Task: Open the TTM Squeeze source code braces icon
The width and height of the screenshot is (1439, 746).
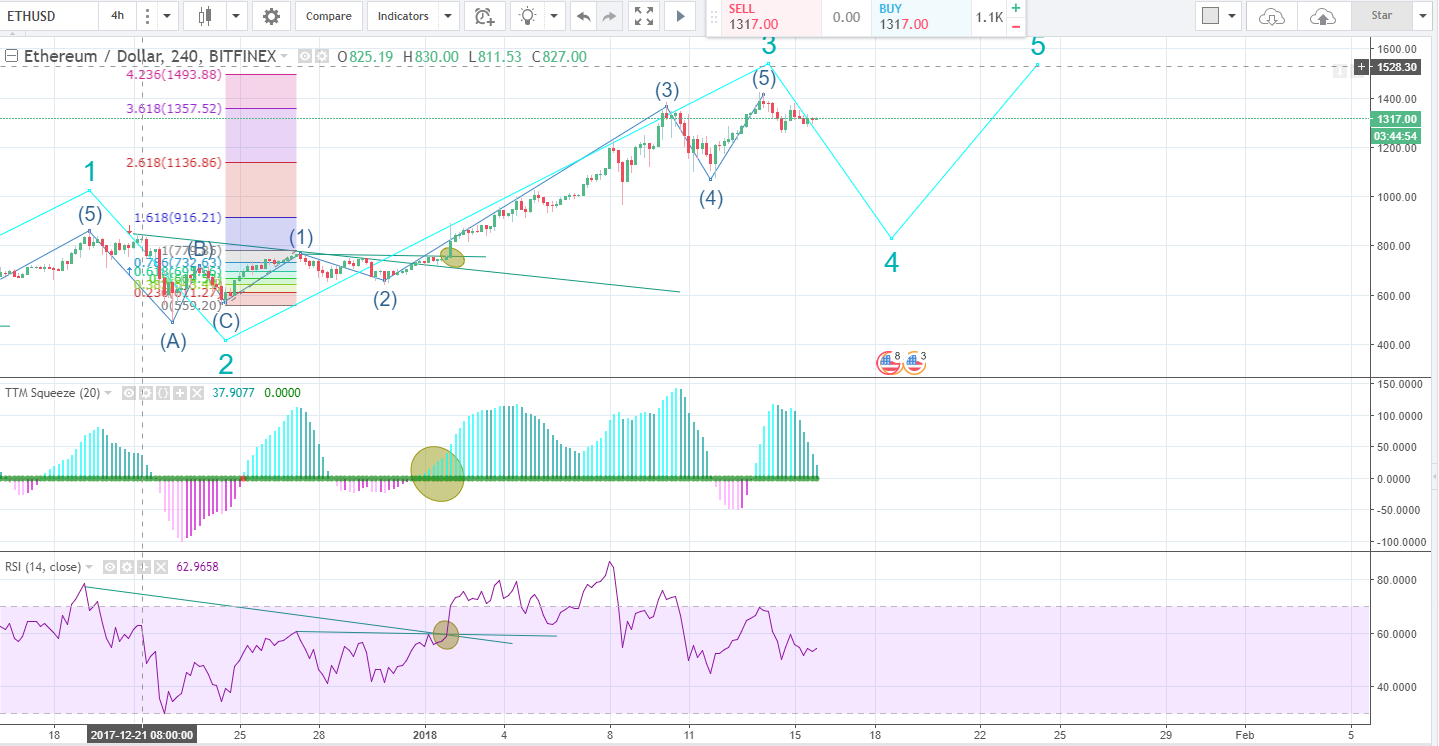Action: tap(162, 393)
